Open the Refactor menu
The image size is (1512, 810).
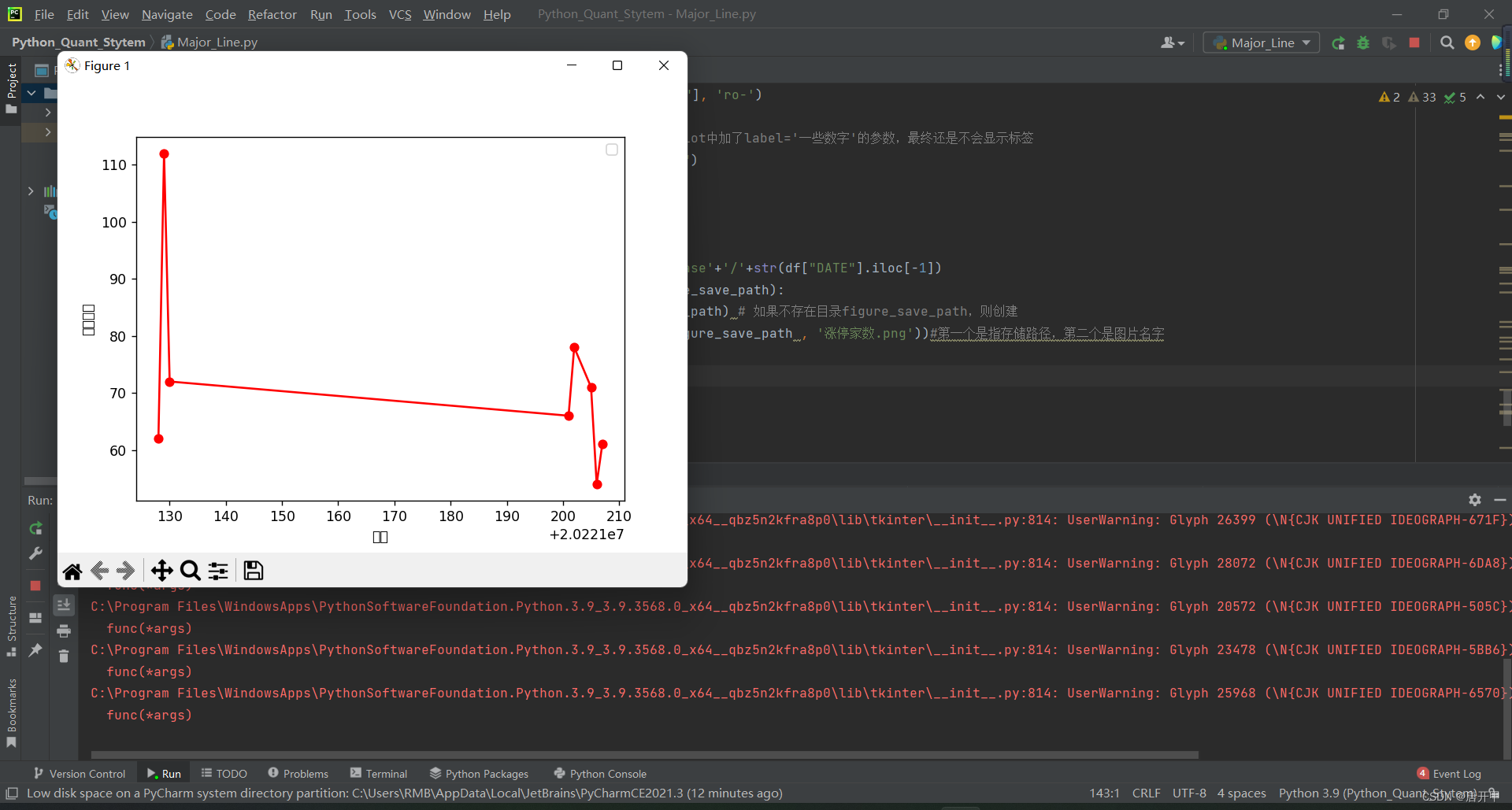[x=272, y=14]
